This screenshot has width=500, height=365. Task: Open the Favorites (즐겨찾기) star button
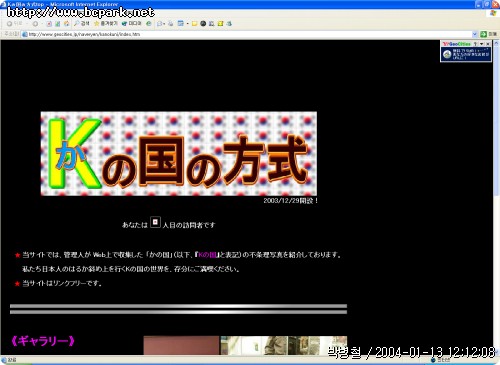[x=106, y=24]
